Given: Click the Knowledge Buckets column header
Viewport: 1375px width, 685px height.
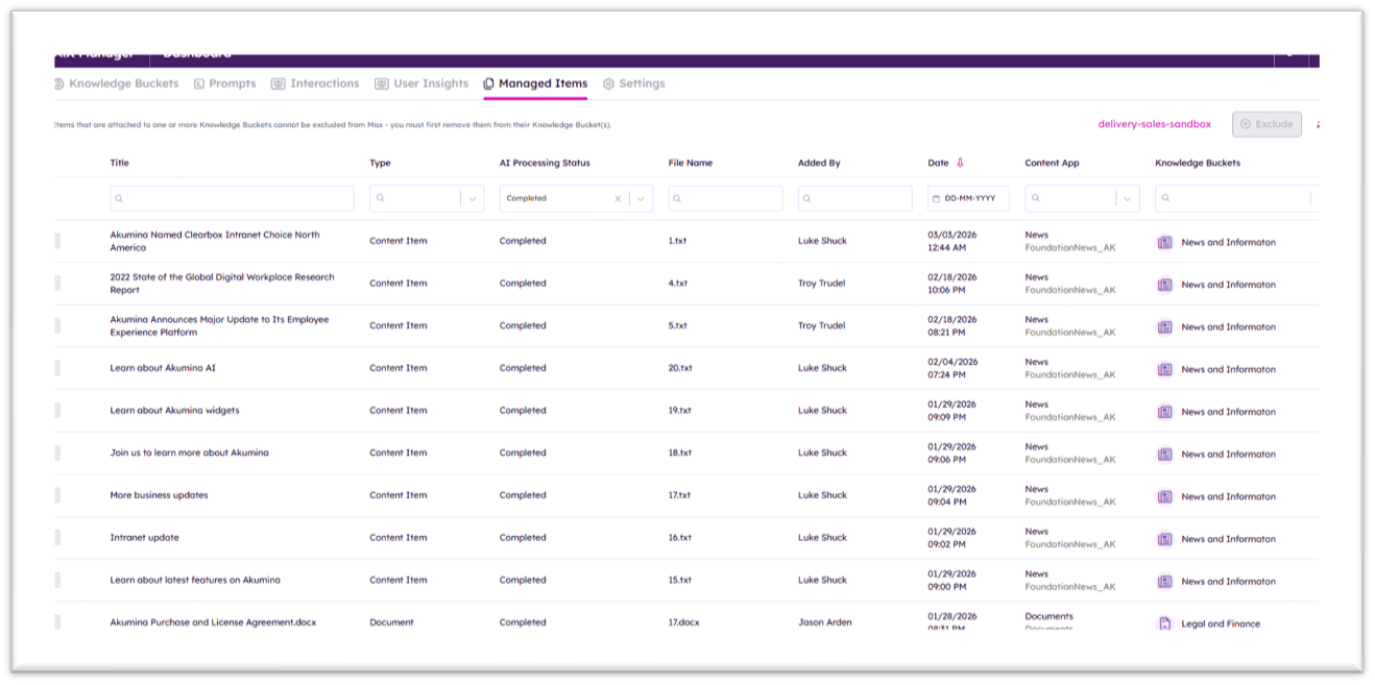Looking at the screenshot, I should (x=1198, y=162).
